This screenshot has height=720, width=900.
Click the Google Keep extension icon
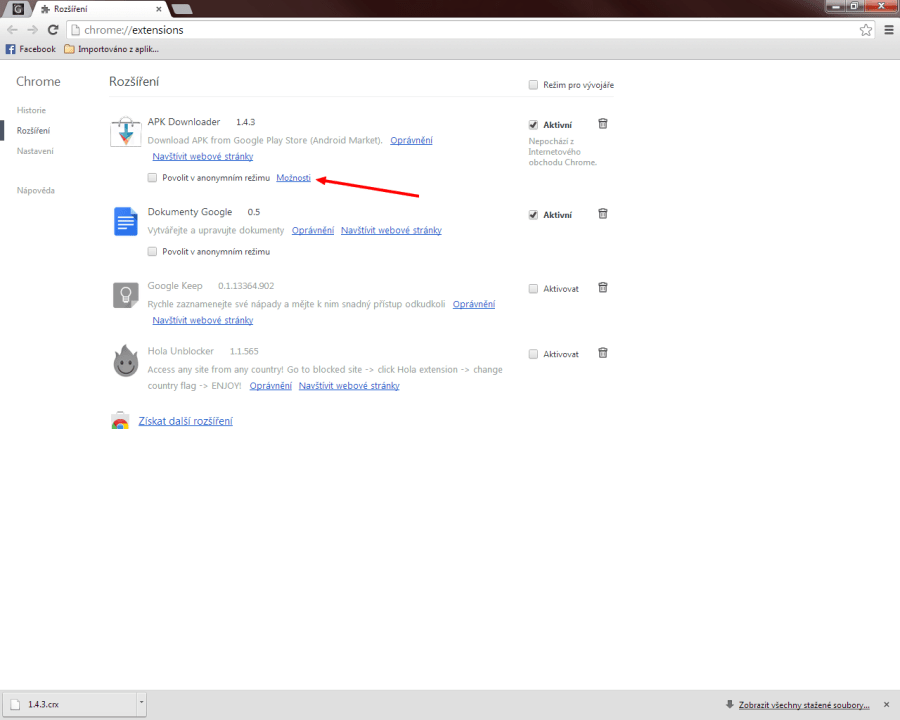pyautogui.click(x=126, y=295)
